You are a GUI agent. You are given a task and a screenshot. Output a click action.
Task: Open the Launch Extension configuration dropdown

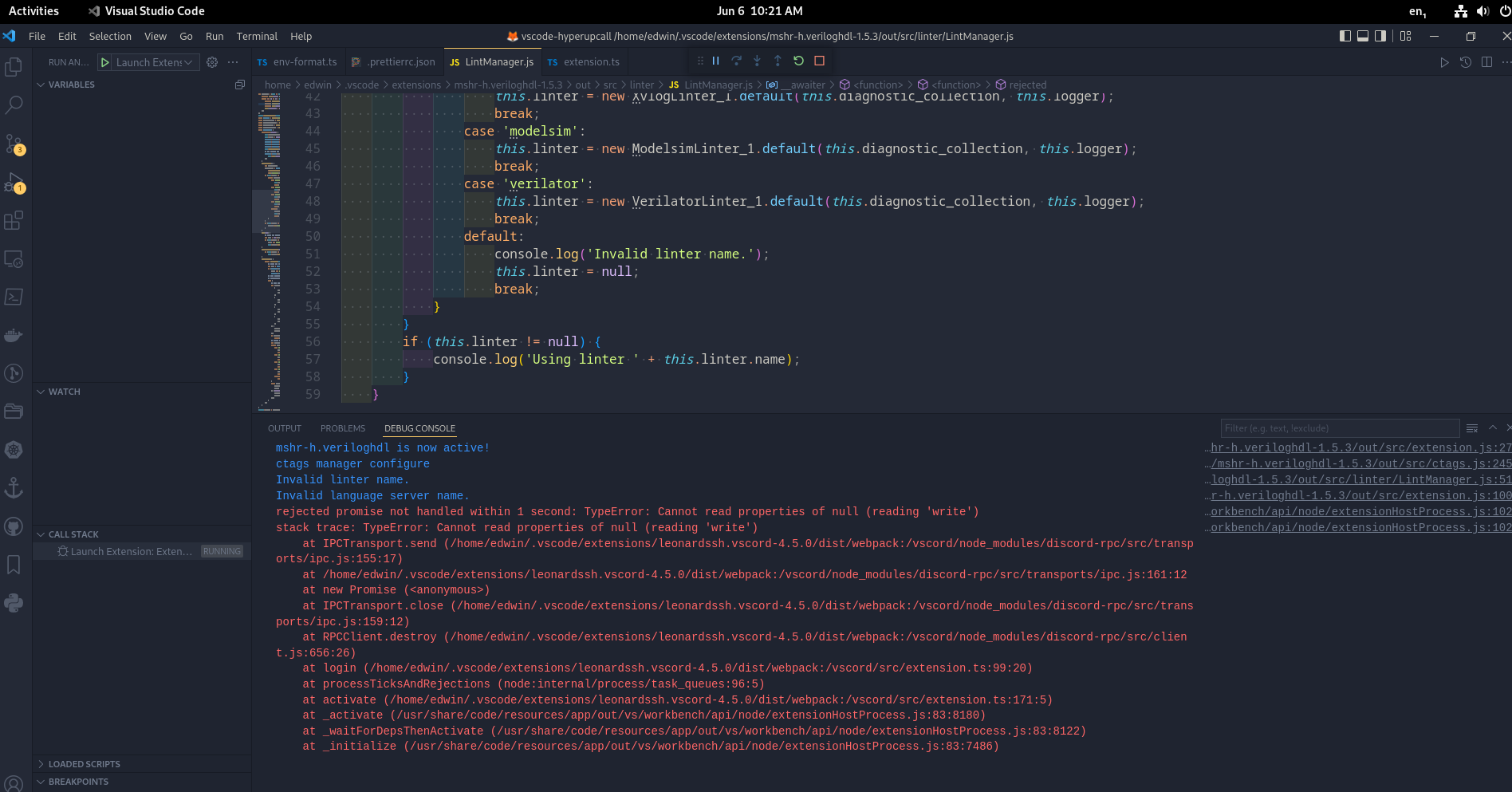(x=188, y=61)
